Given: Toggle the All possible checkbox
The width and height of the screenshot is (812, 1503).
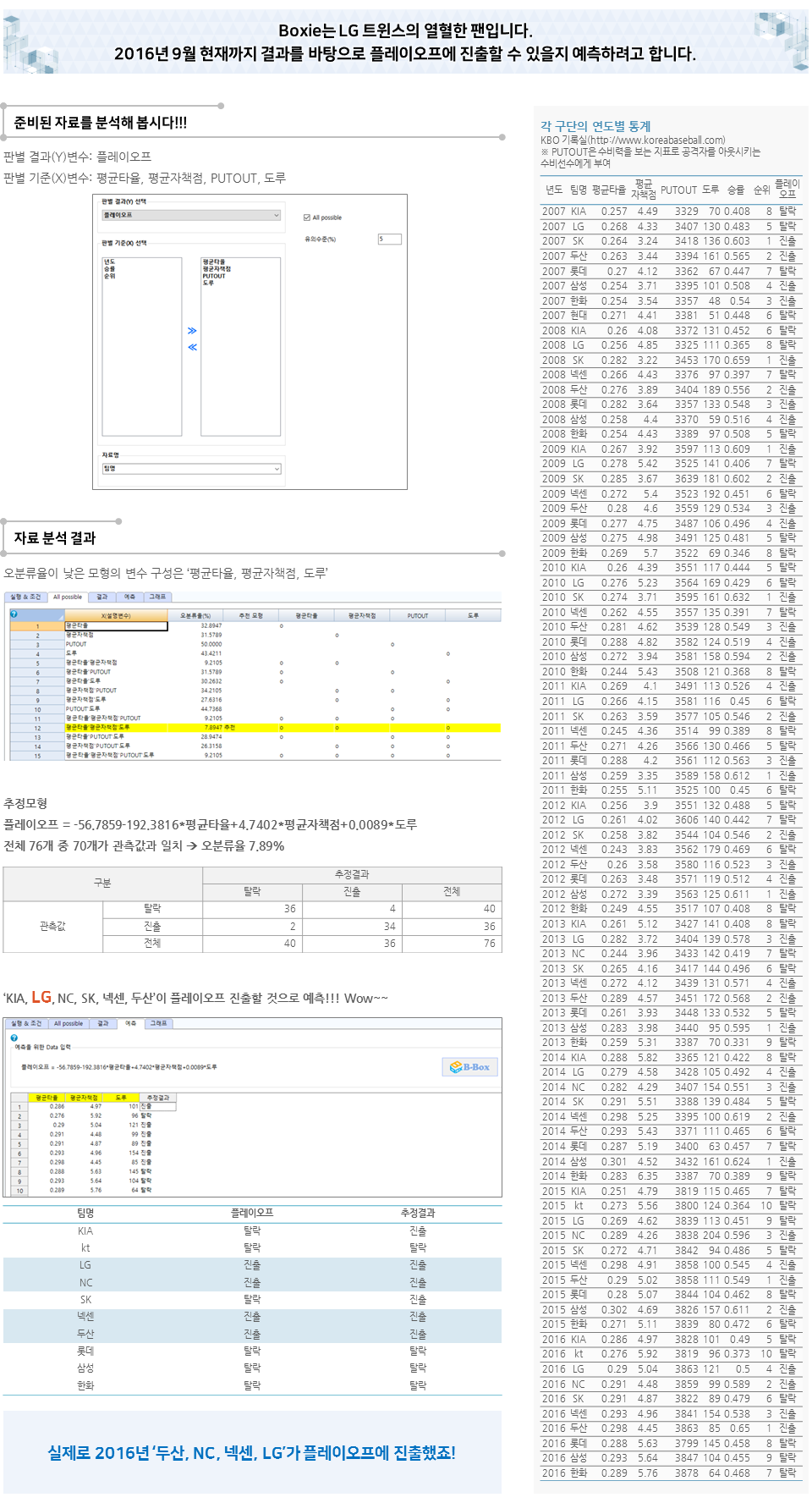Looking at the screenshot, I should (307, 217).
